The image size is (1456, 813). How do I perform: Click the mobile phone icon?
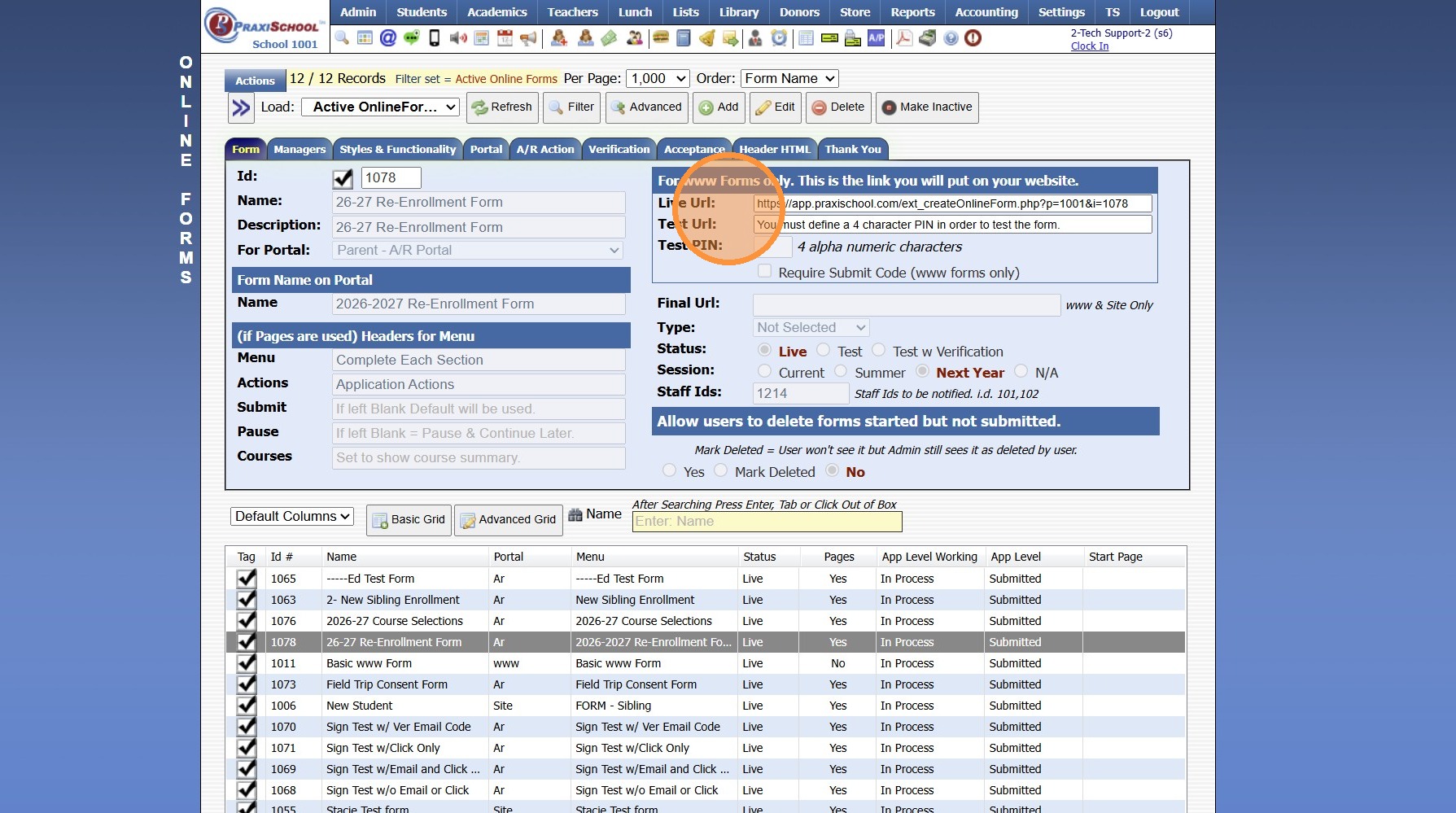[x=435, y=38]
